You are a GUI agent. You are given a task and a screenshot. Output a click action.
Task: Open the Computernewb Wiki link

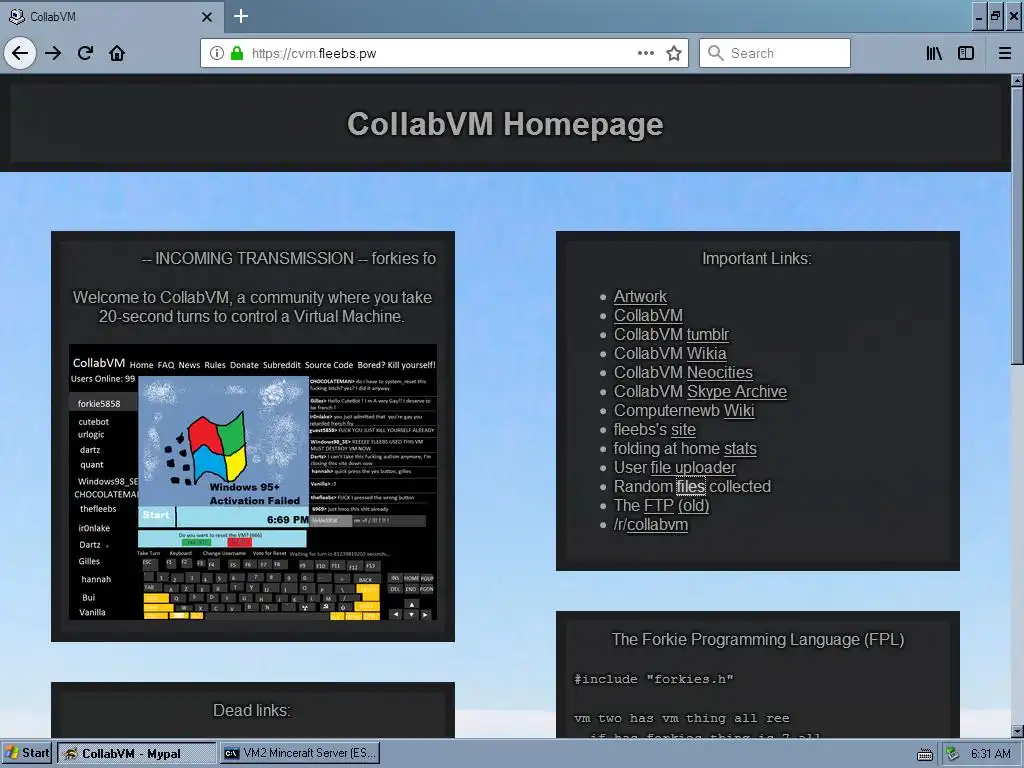click(739, 410)
